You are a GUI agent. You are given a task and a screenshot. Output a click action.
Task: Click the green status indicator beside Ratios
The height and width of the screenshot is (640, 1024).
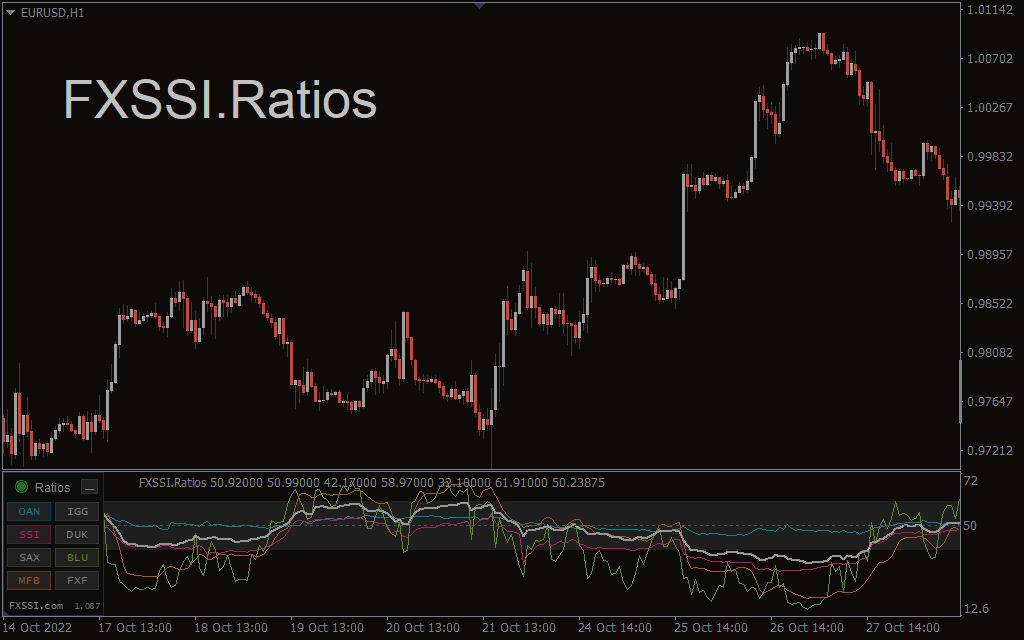pos(22,487)
